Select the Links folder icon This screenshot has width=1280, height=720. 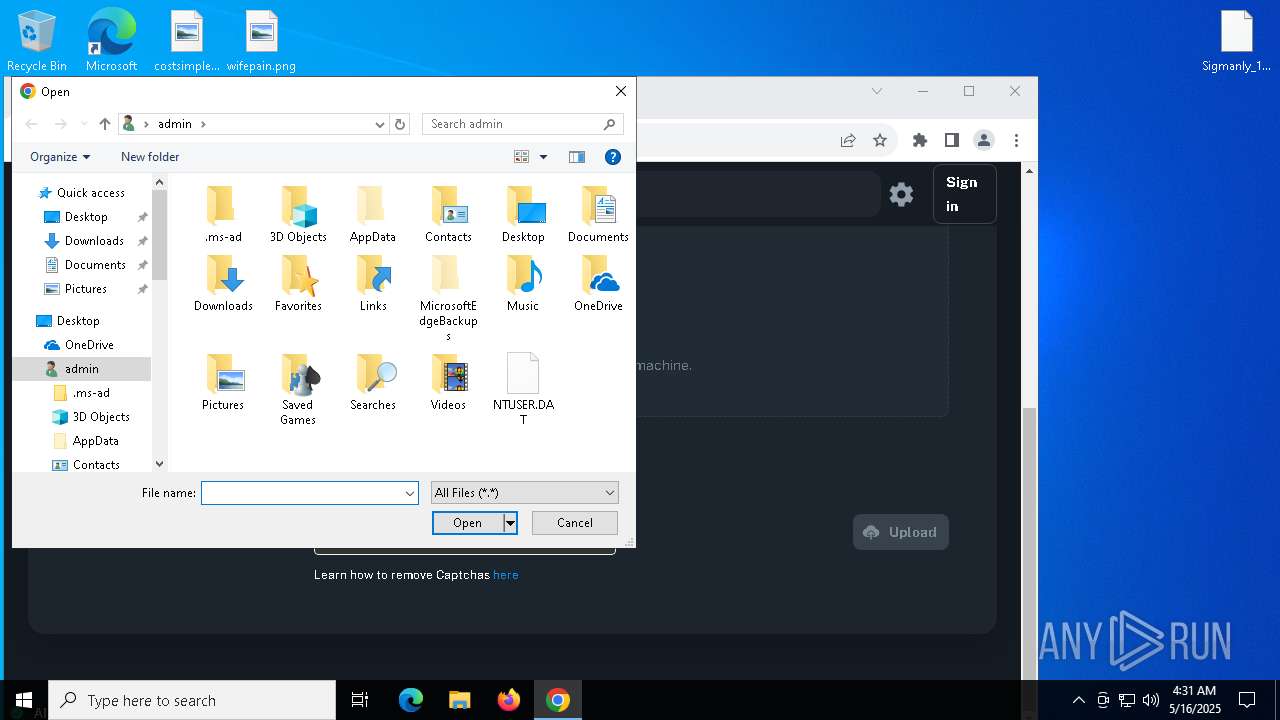point(373,283)
